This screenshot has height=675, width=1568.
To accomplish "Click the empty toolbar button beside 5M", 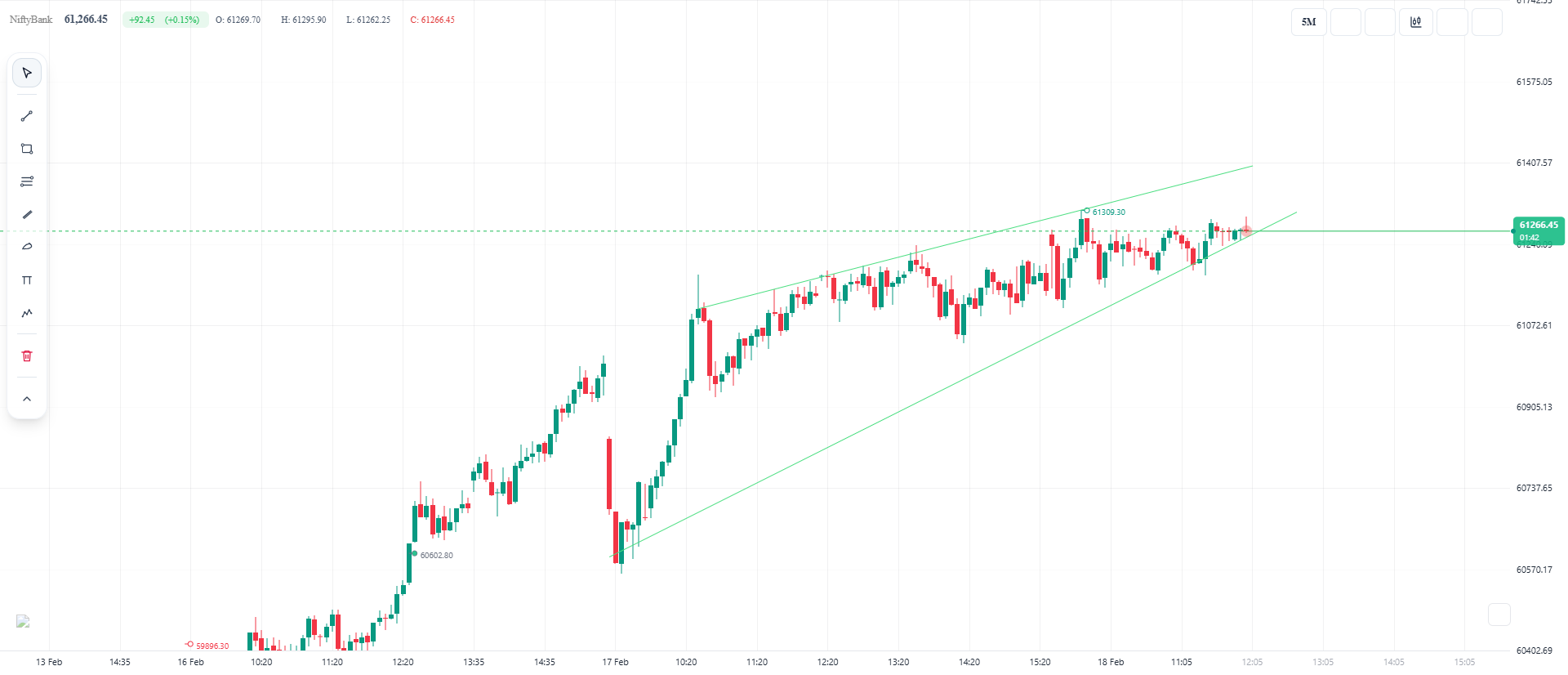I will pos(1345,22).
